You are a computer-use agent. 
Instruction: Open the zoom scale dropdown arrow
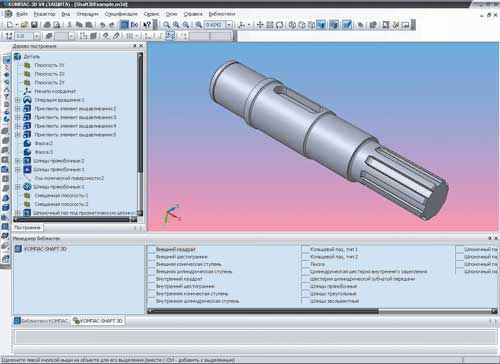[229, 25]
